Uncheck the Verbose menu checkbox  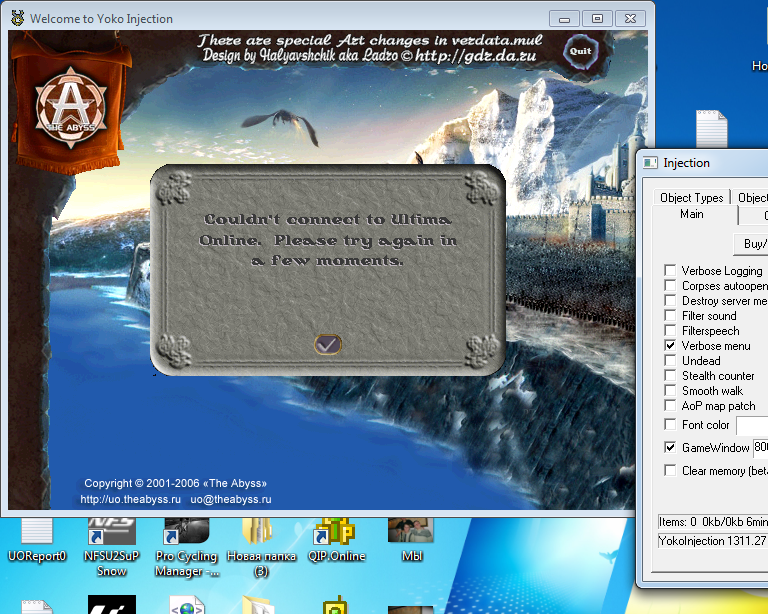pyautogui.click(x=670, y=346)
